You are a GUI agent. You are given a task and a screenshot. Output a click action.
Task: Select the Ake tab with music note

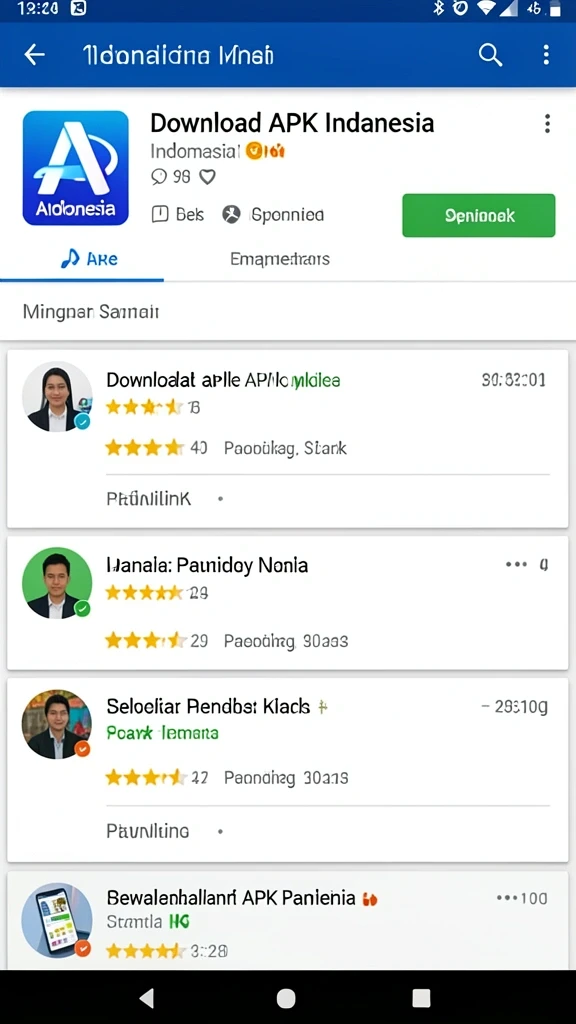tap(89, 259)
